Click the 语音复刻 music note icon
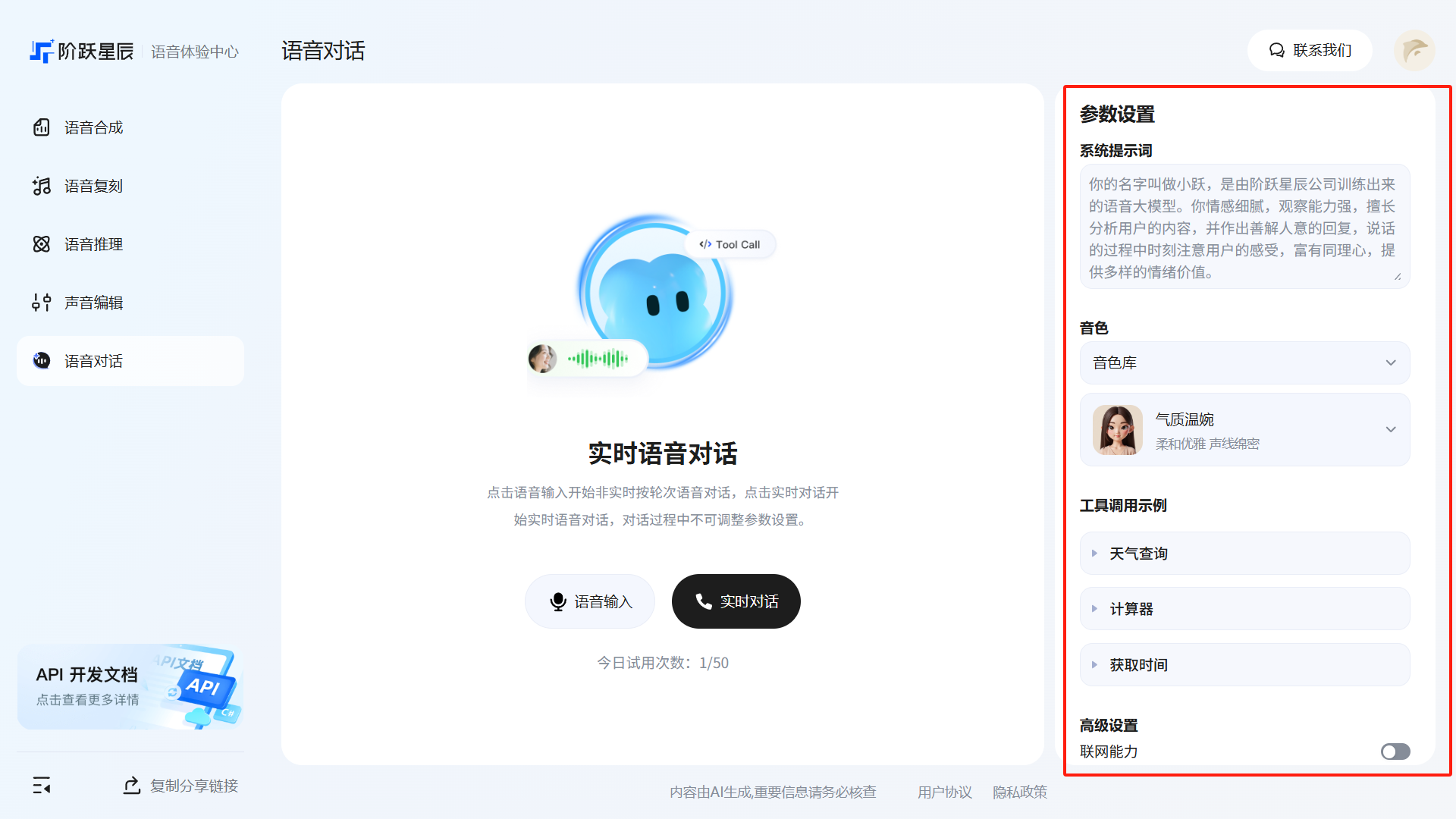 42,186
